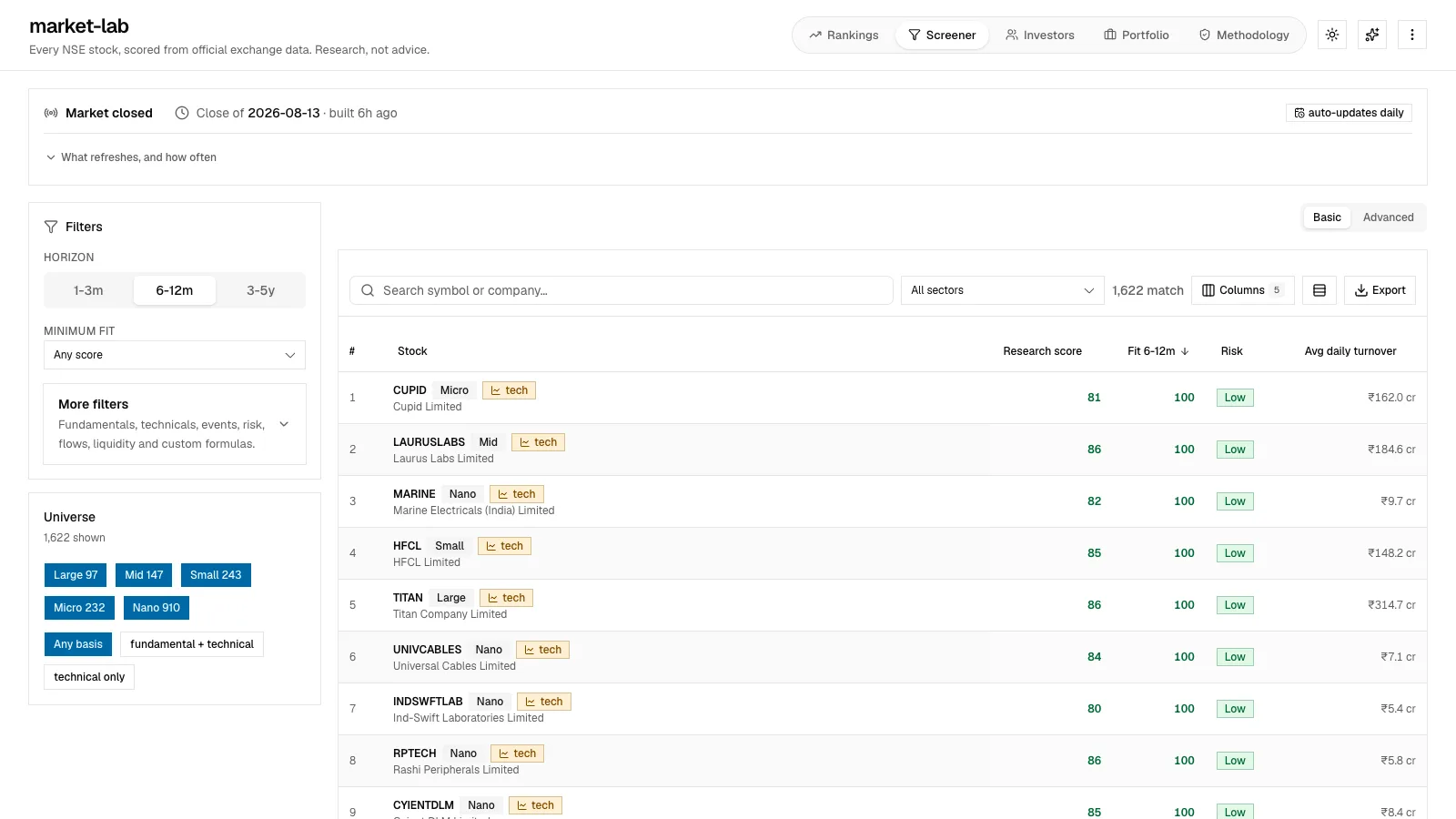This screenshot has width=1456, height=819.
Task: Click the tech badge in the INDSWFTLAB row
Action: coord(543,702)
